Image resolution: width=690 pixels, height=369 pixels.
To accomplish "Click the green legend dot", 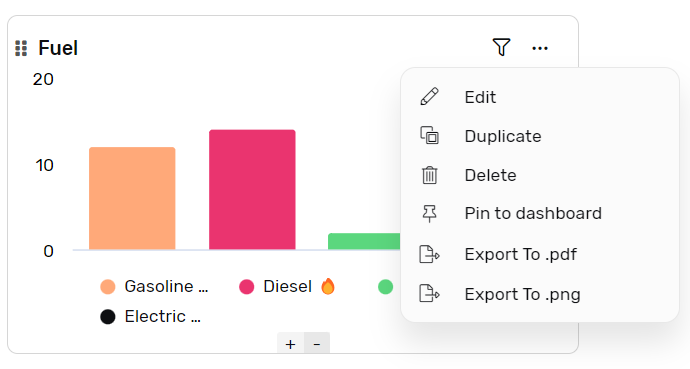I will 385,287.
